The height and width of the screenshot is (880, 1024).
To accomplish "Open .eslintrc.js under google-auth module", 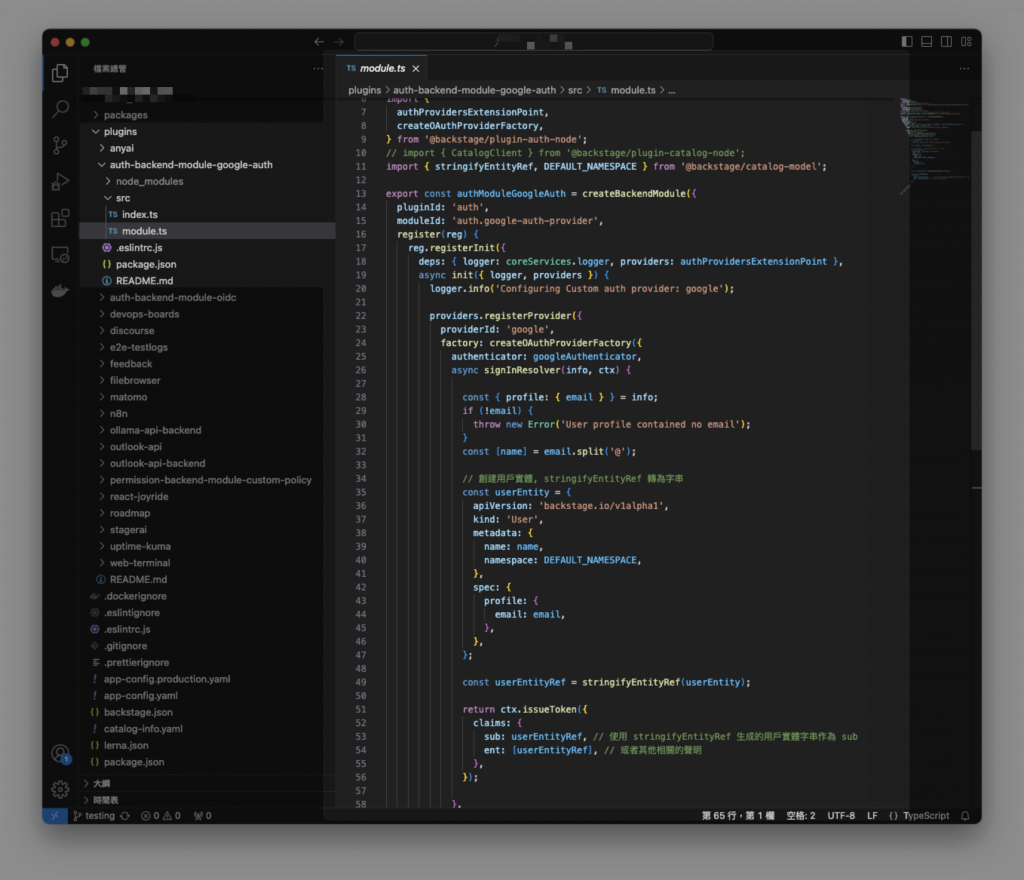I will coord(208,247).
